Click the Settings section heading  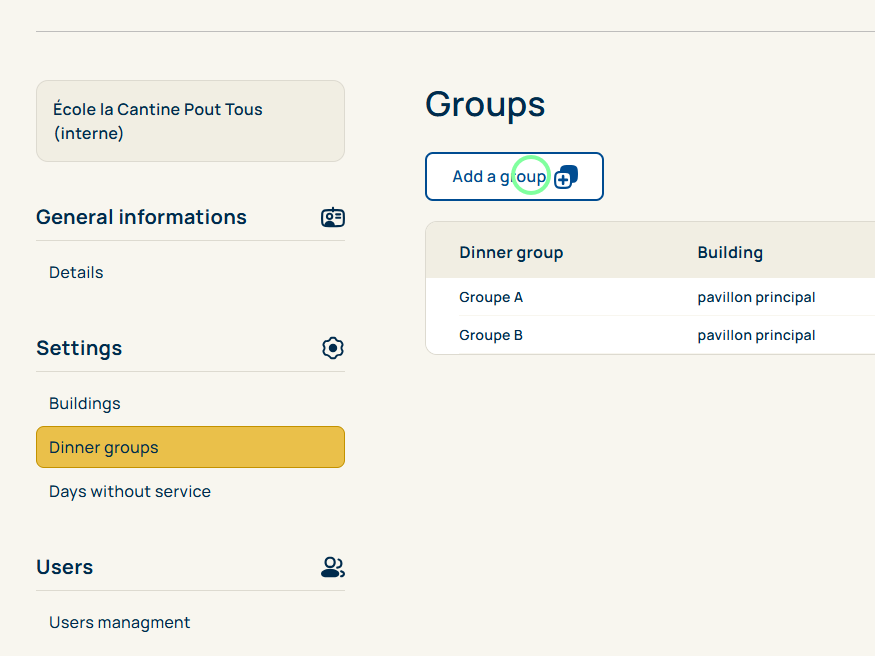pyautogui.click(x=79, y=348)
